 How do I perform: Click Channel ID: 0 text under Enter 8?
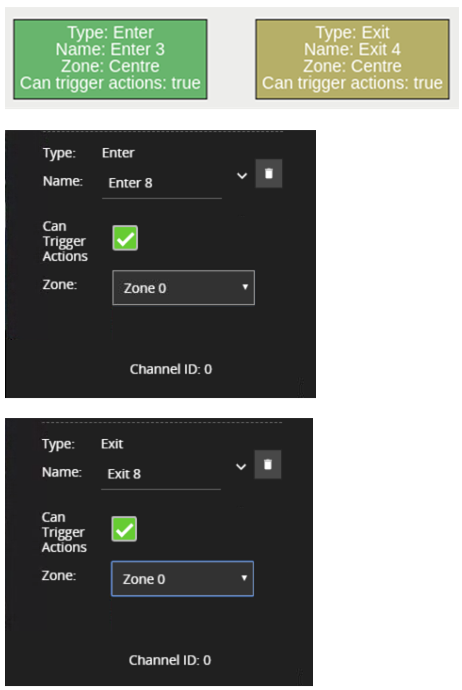(x=171, y=369)
